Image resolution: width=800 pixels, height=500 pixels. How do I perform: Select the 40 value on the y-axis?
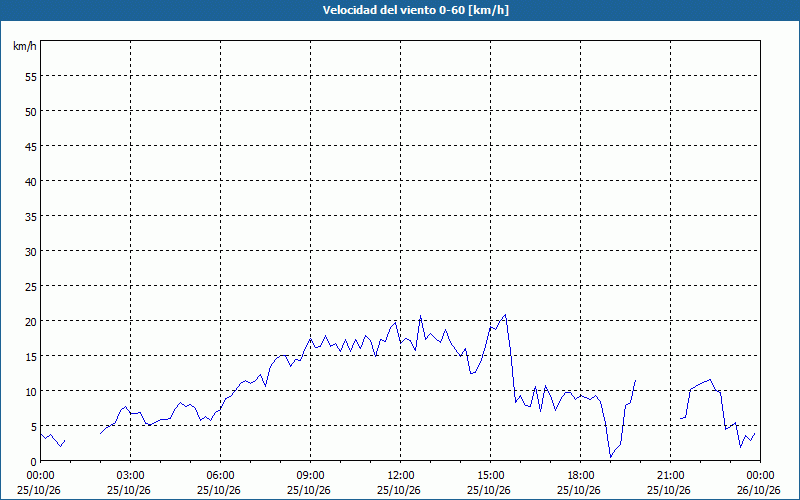(x=31, y=182)
